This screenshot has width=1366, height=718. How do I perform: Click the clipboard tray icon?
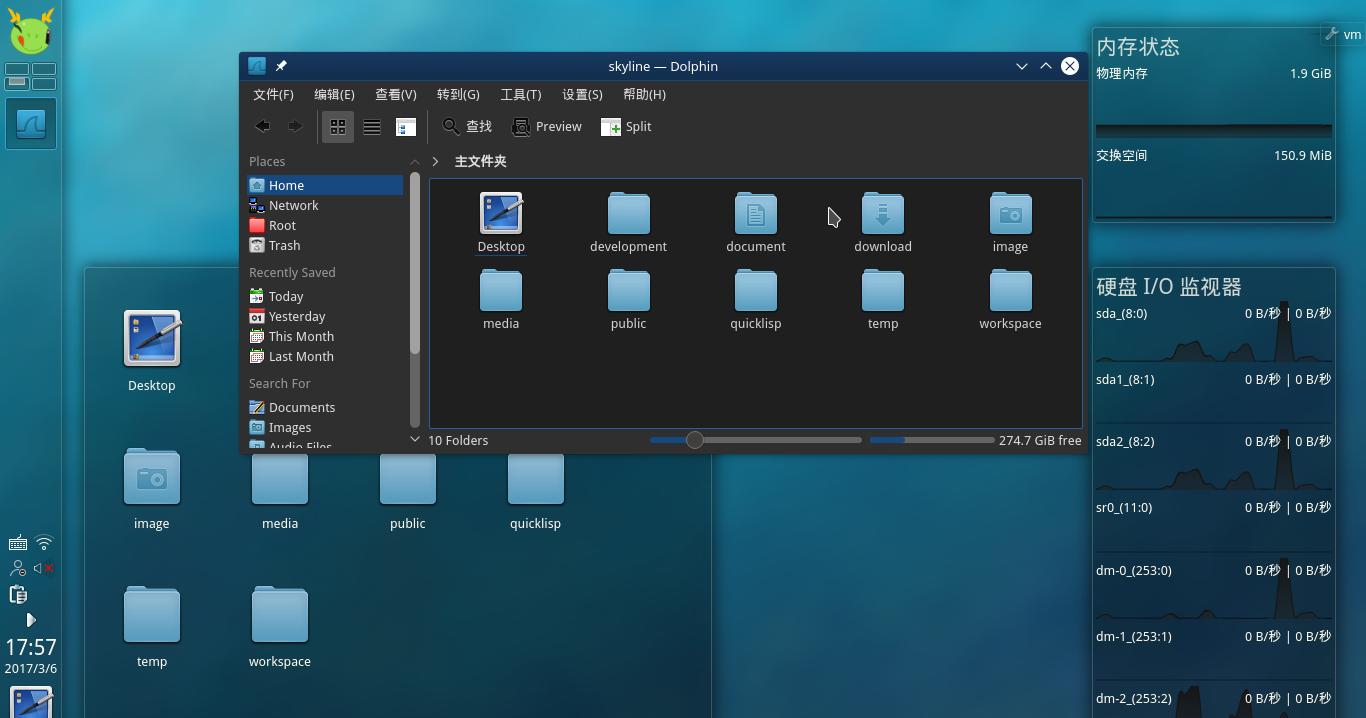17,594
